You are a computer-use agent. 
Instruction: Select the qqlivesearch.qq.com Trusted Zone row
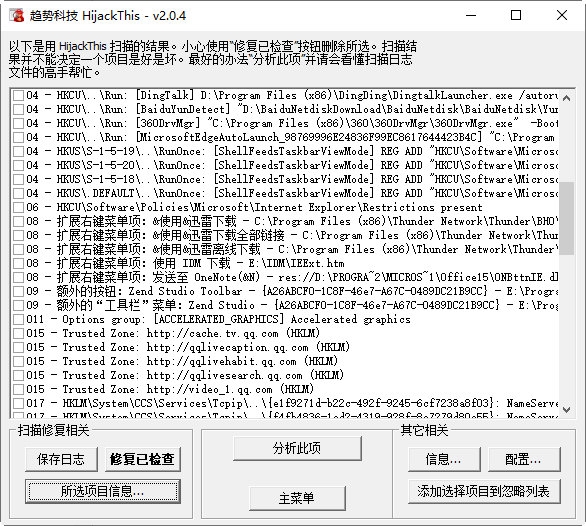(286, 375)
